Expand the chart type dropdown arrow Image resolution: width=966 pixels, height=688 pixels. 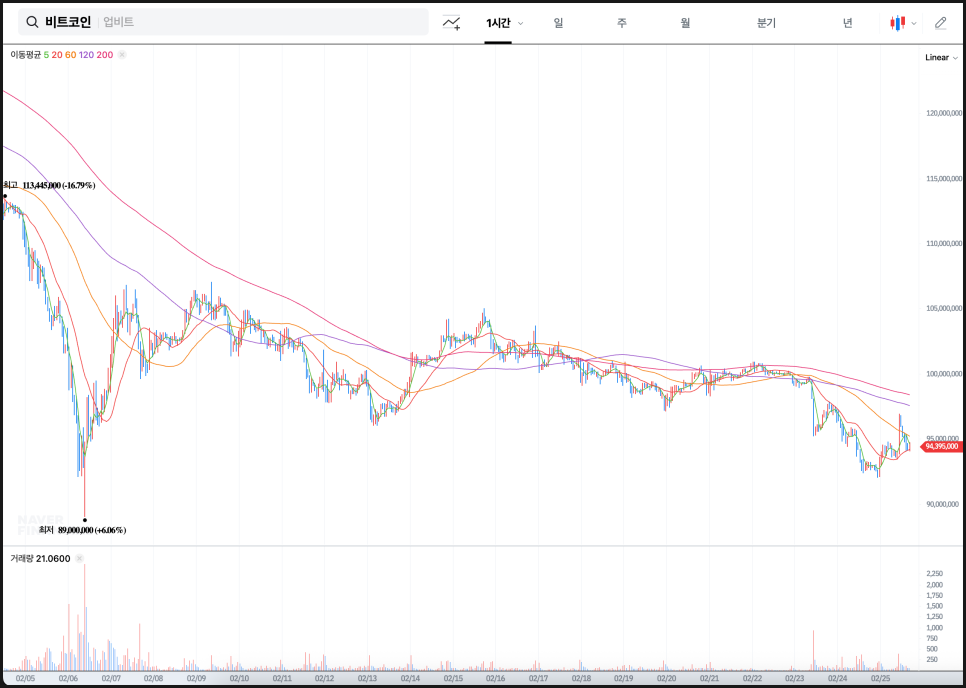click(x=913, y=23)
